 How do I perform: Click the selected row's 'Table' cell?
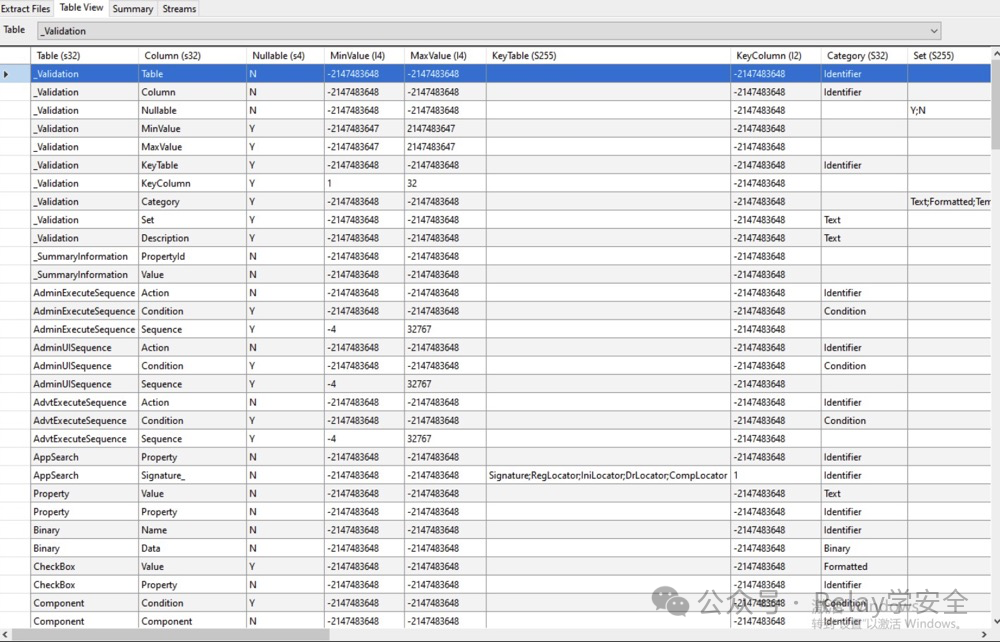(192, 74)
